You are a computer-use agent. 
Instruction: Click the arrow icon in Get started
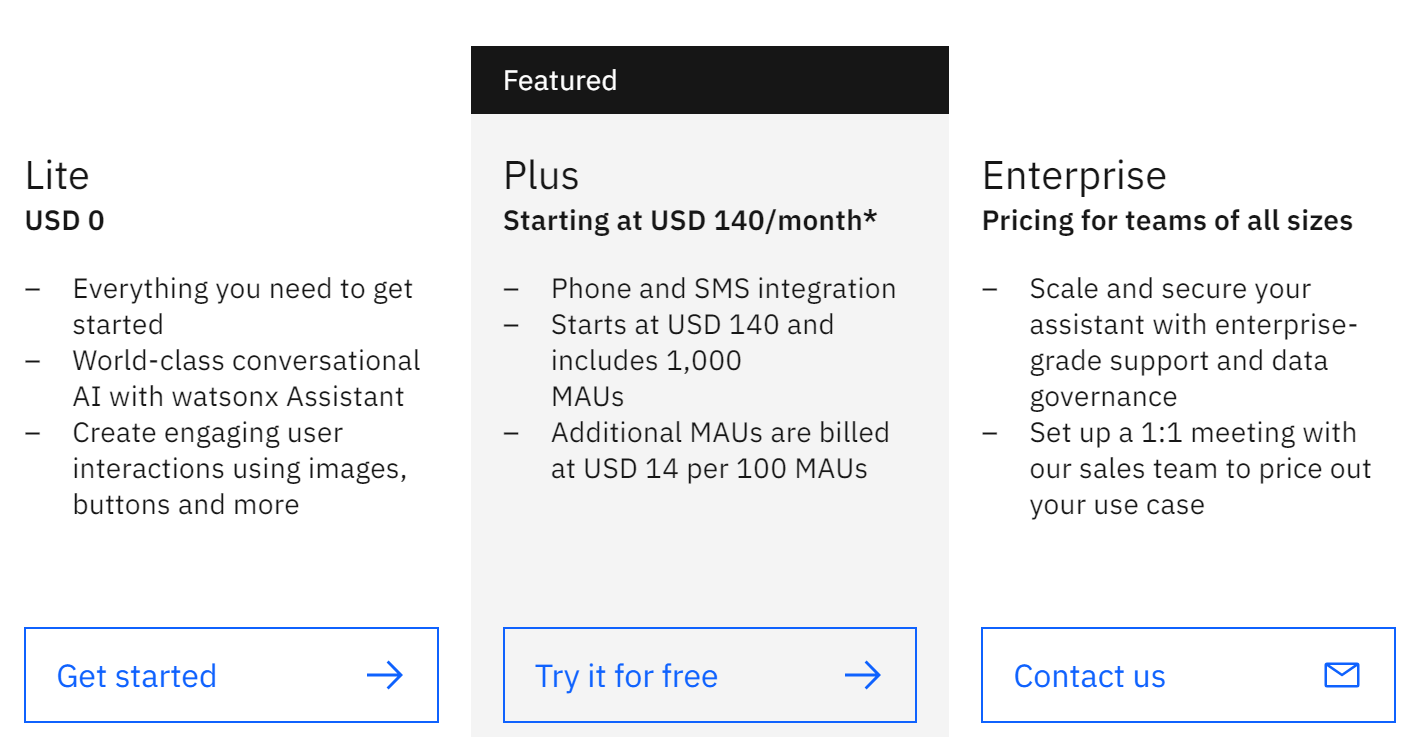point(385,676)
